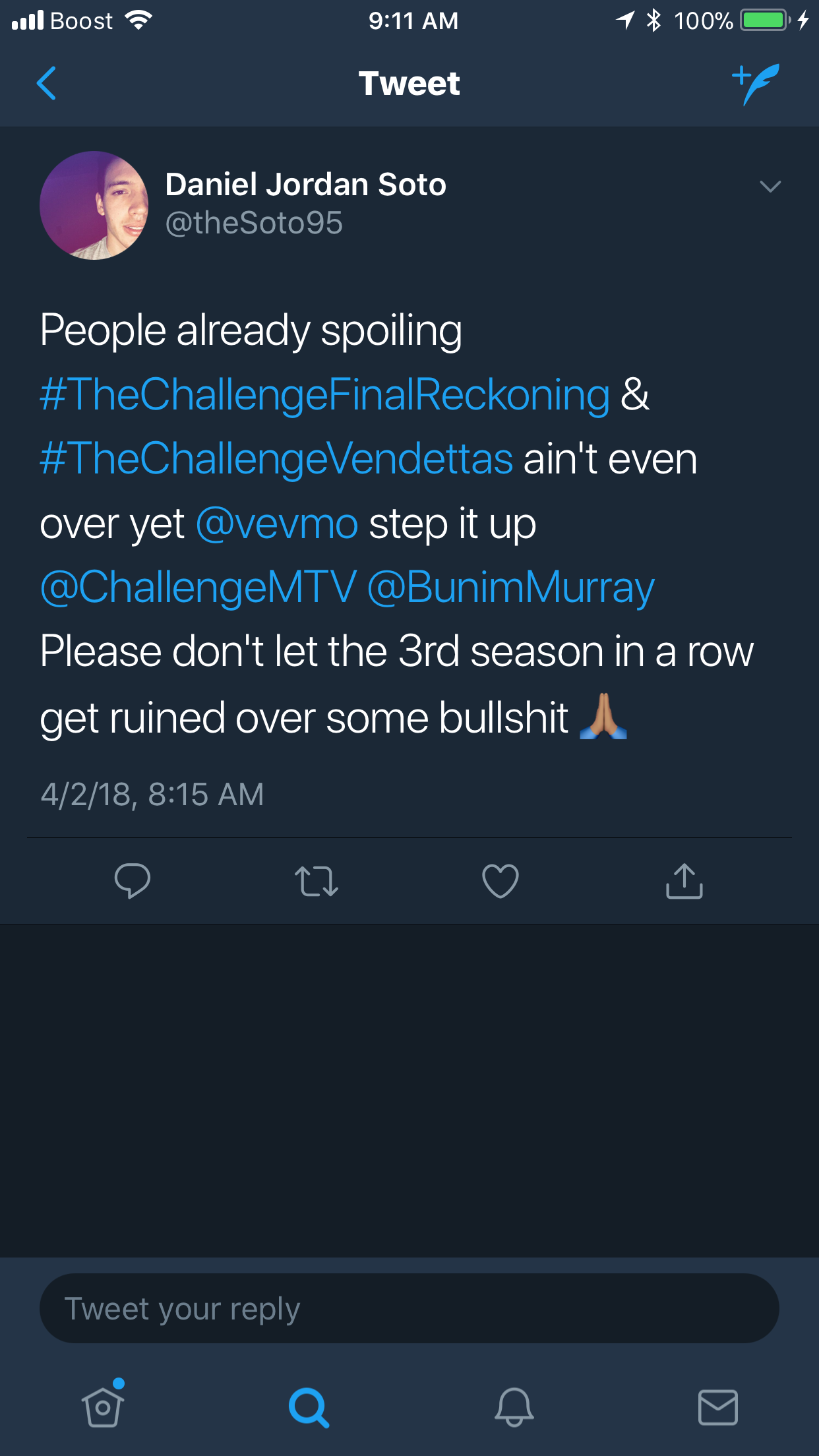Visit the @vevmo mention

pos(277,524)
